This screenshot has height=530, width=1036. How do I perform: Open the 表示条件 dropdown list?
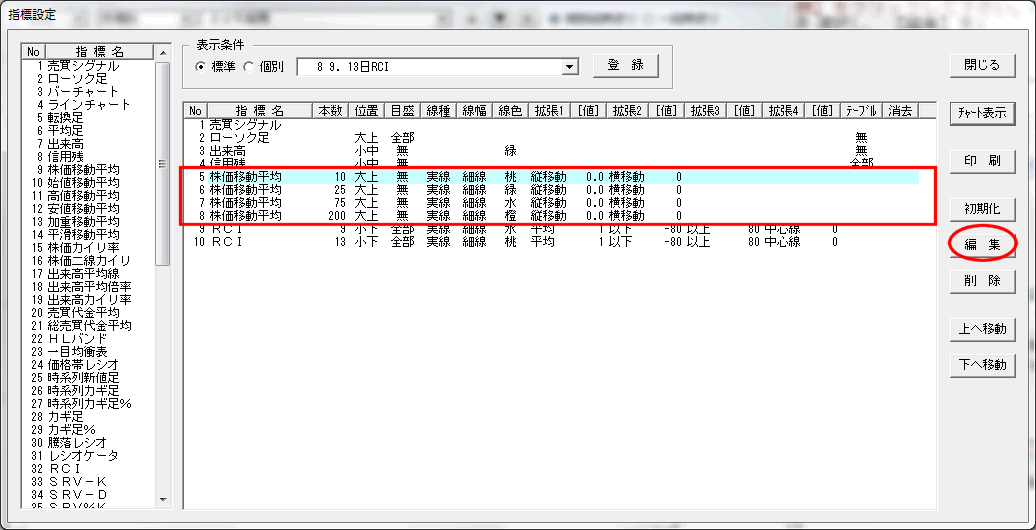(571, 67)
